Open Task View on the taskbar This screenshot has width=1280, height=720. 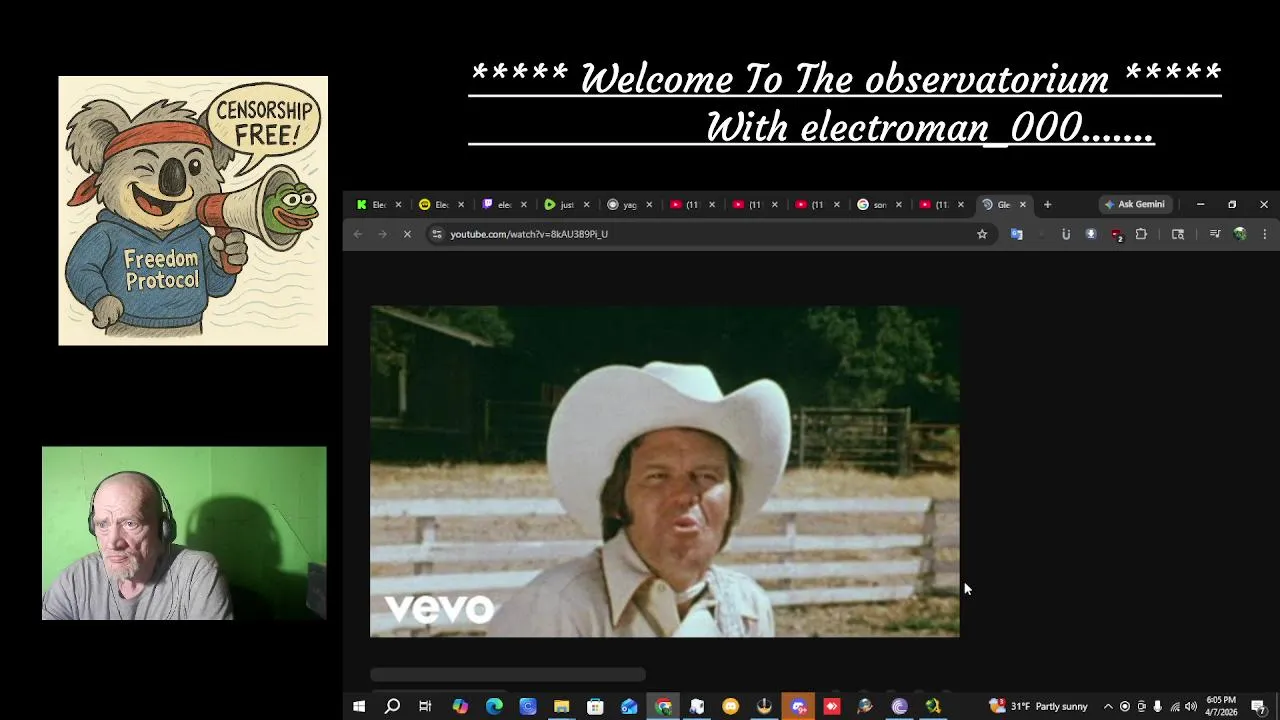(x=425, y=707)
